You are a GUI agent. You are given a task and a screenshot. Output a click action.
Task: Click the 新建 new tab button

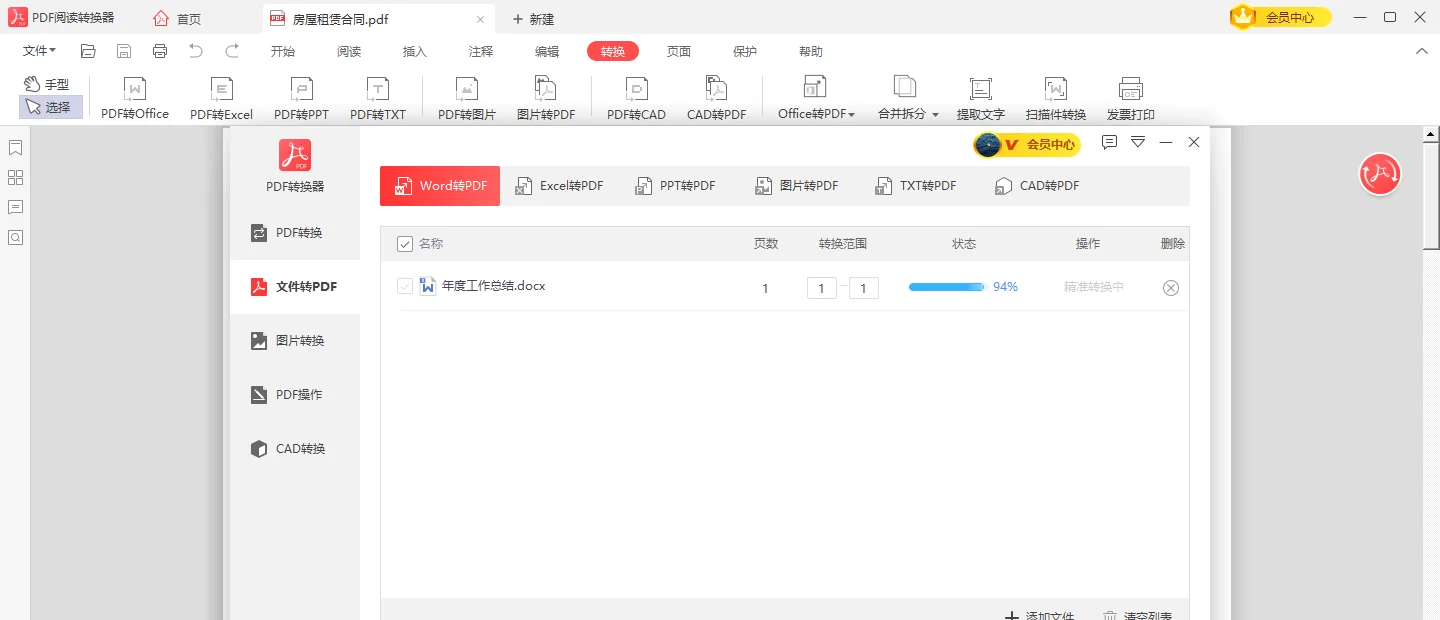tap(533, 19)
